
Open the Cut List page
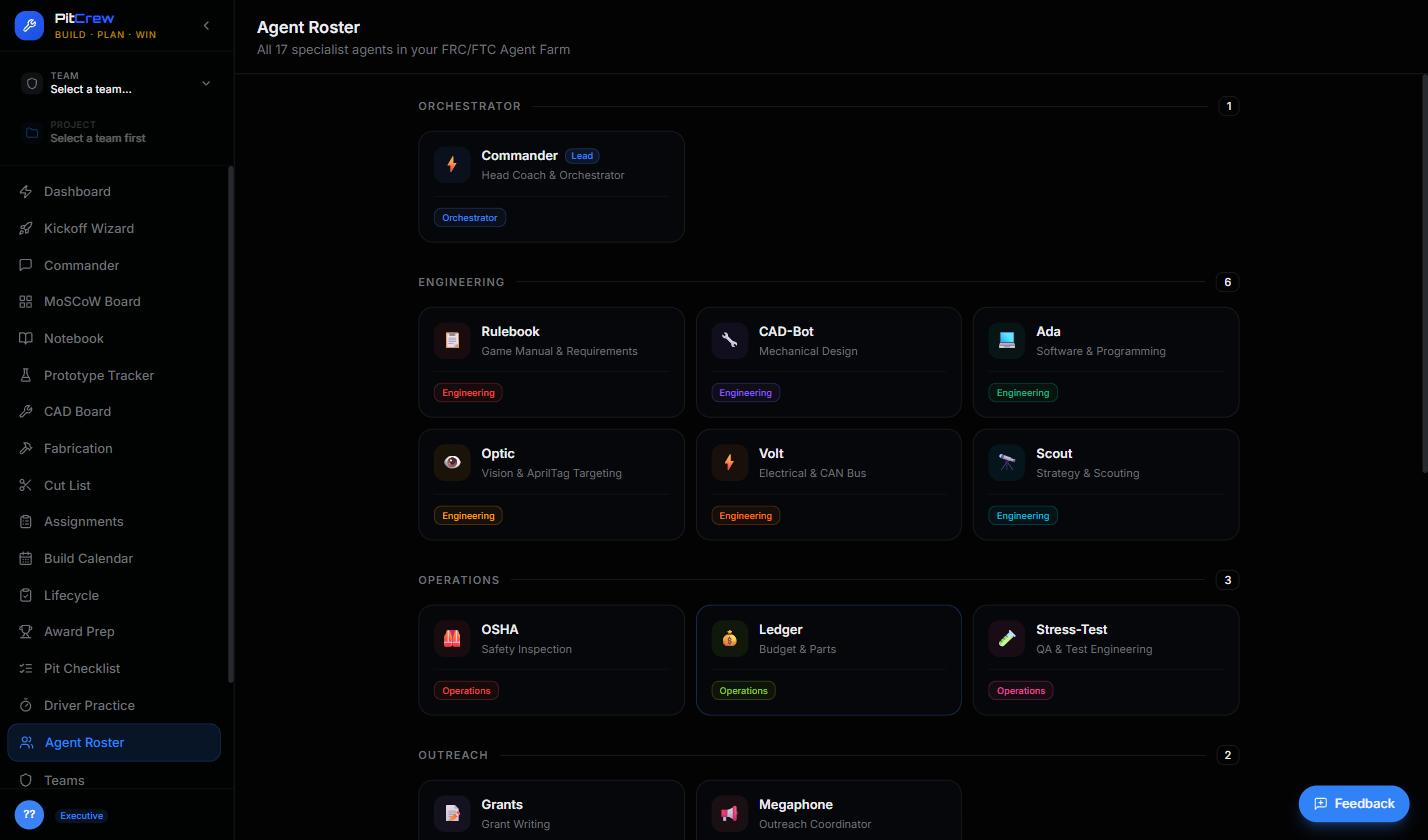click(114, 486)
